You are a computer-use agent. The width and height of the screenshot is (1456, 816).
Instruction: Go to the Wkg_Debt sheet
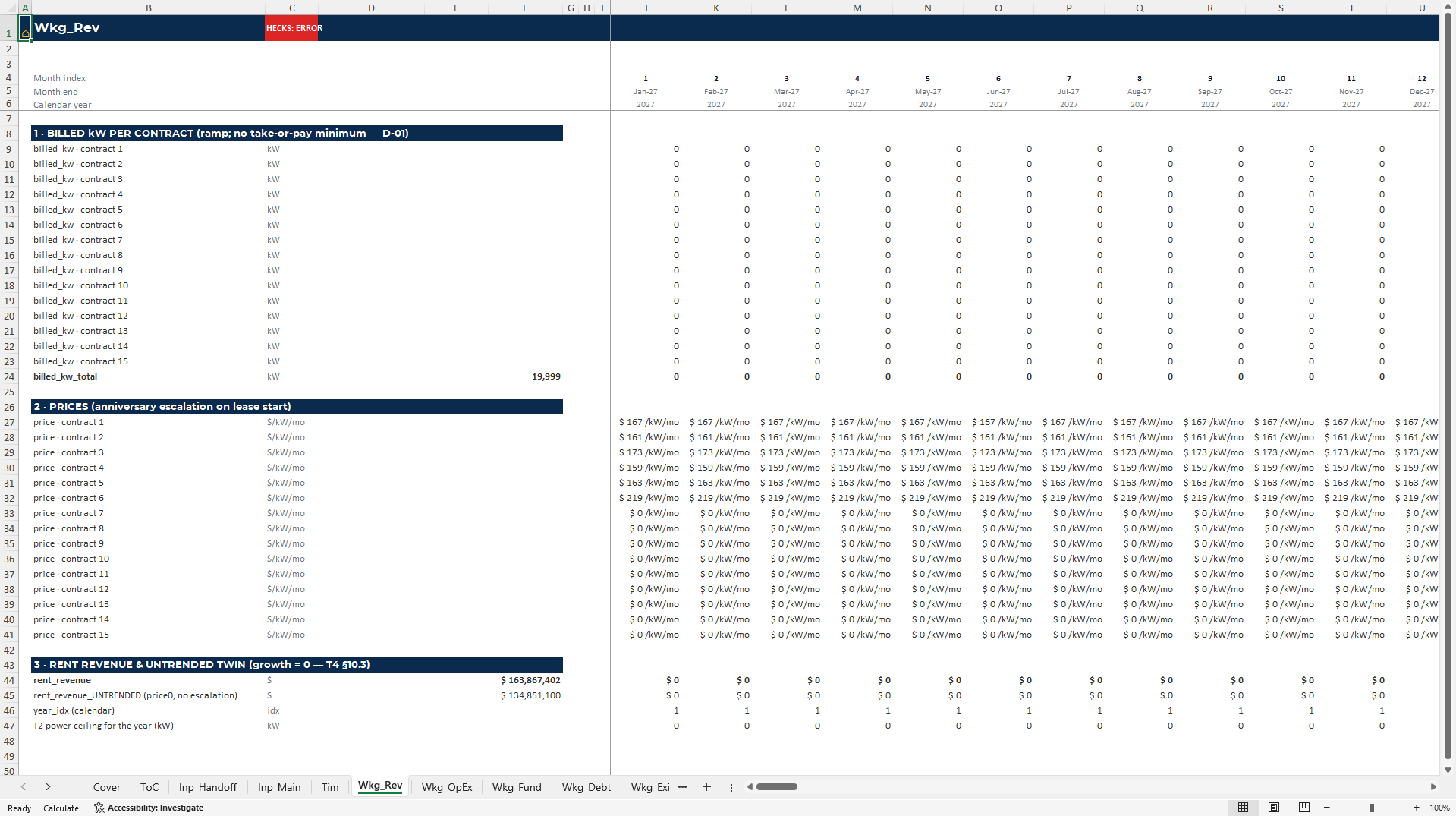pos(586,787)
